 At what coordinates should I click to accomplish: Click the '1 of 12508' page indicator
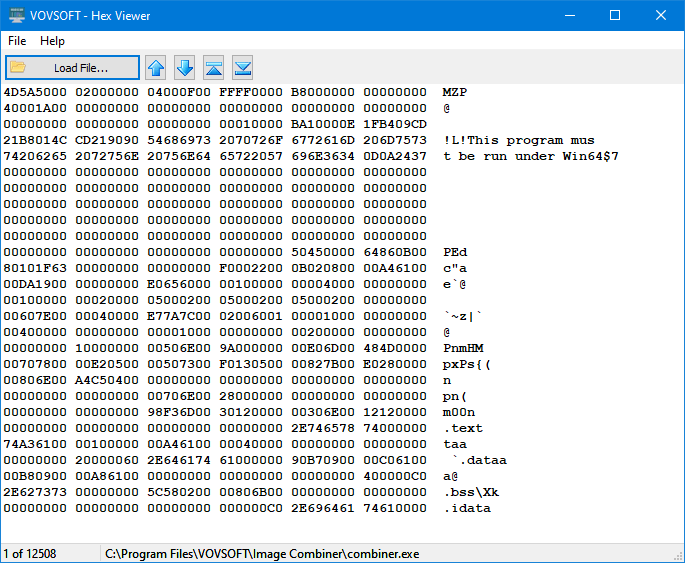[x=30, y=554]
